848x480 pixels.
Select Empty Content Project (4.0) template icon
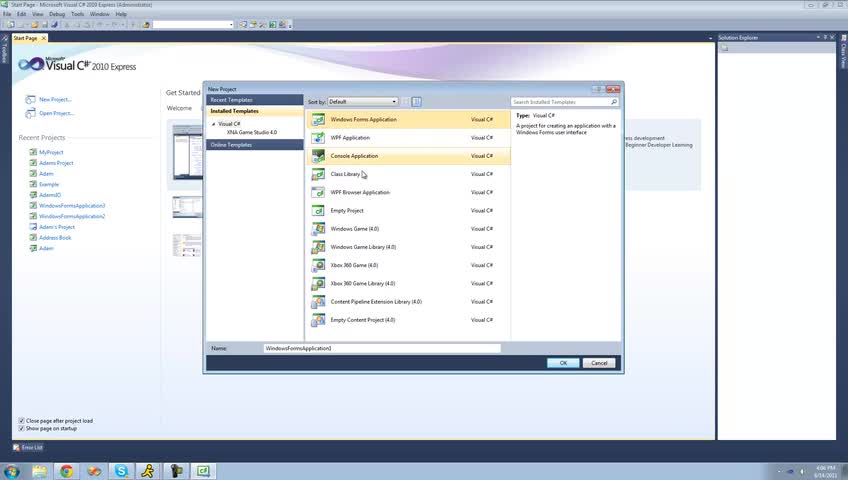[x=318, y=320]
